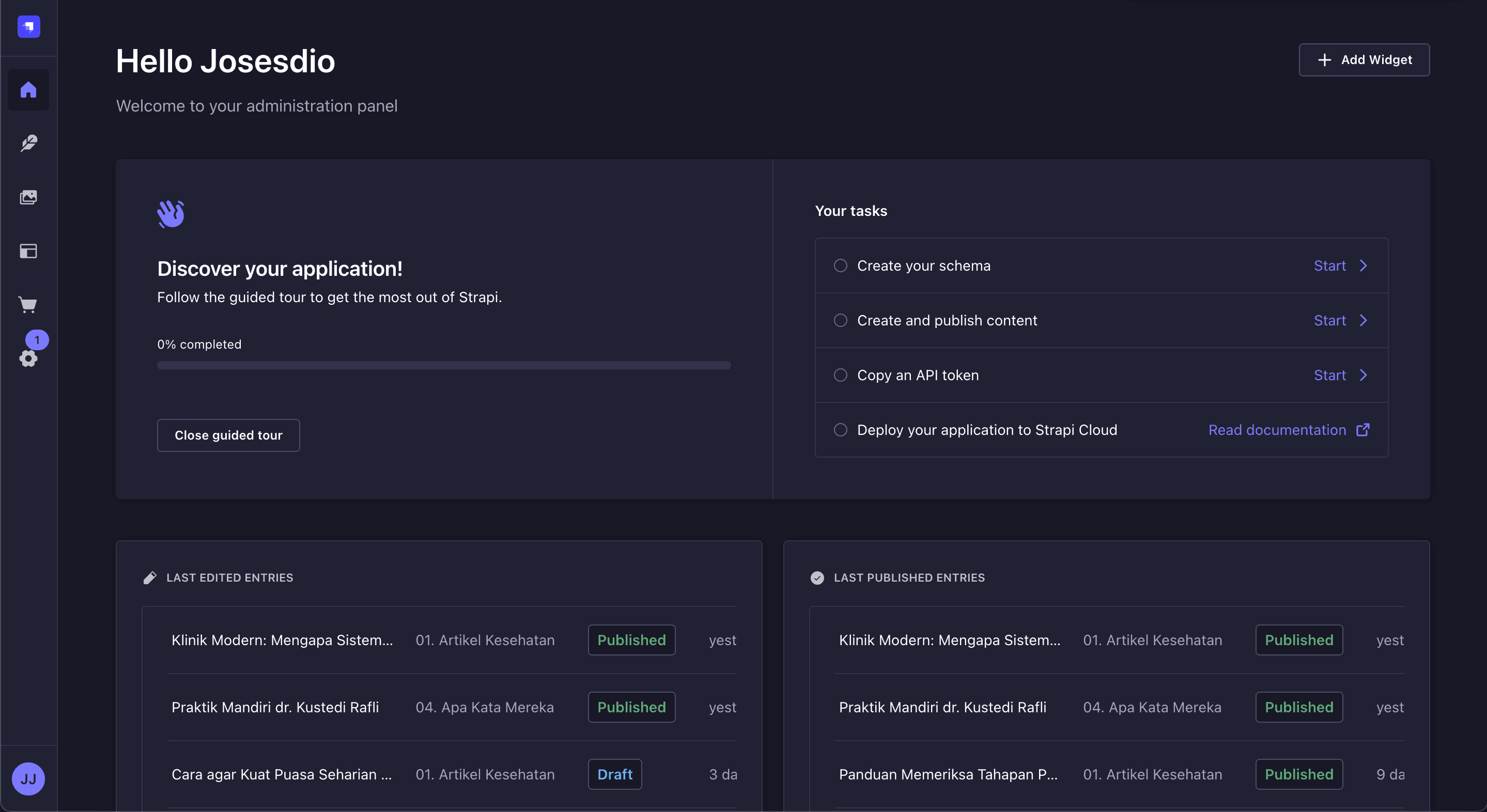Go to Home via the house icon
The image size is (1487, 812).
tap(28, 90)
